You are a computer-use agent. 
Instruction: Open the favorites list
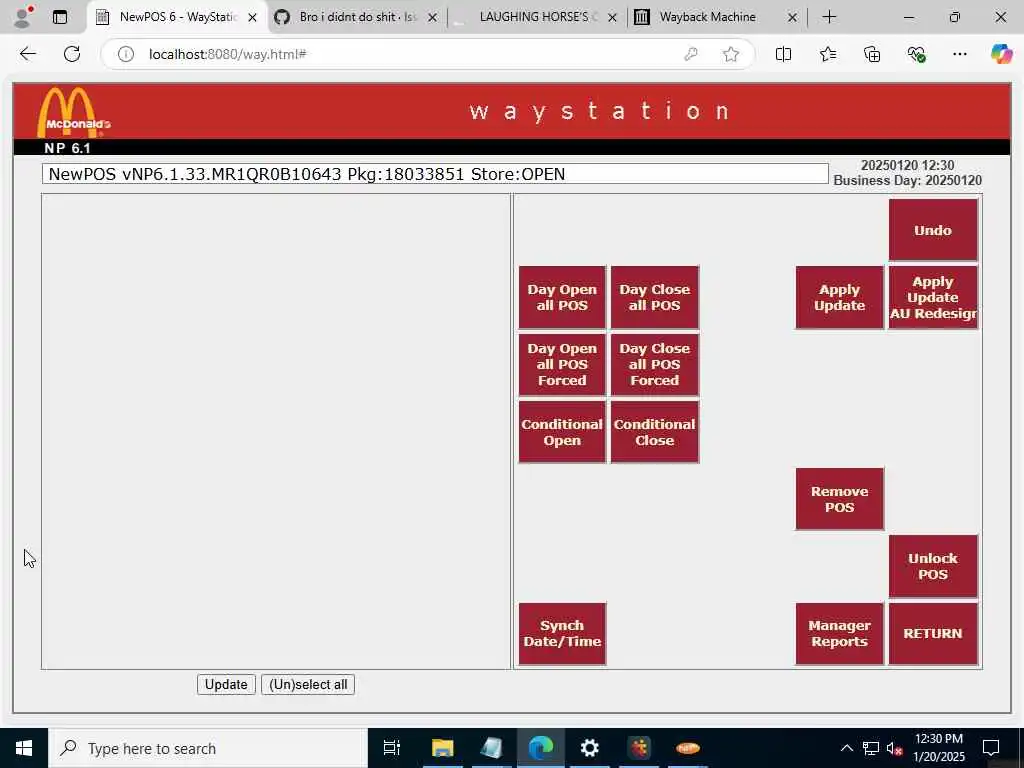tap(827, 54)
